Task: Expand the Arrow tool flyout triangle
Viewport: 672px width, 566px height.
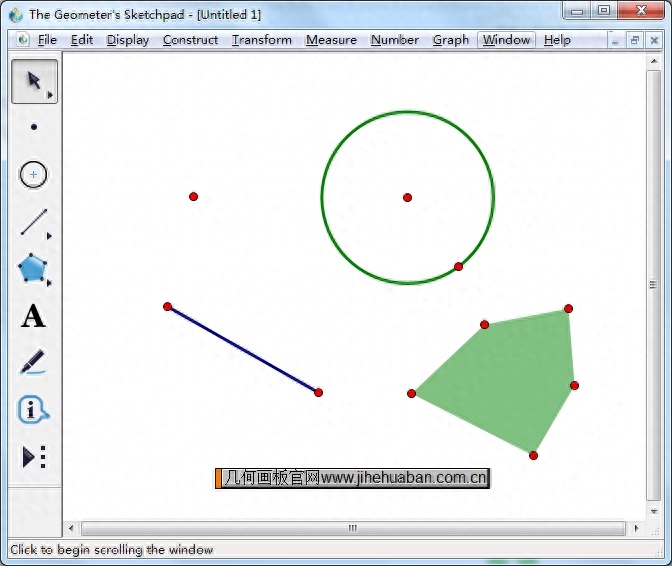Action: [x=50, y=96]
